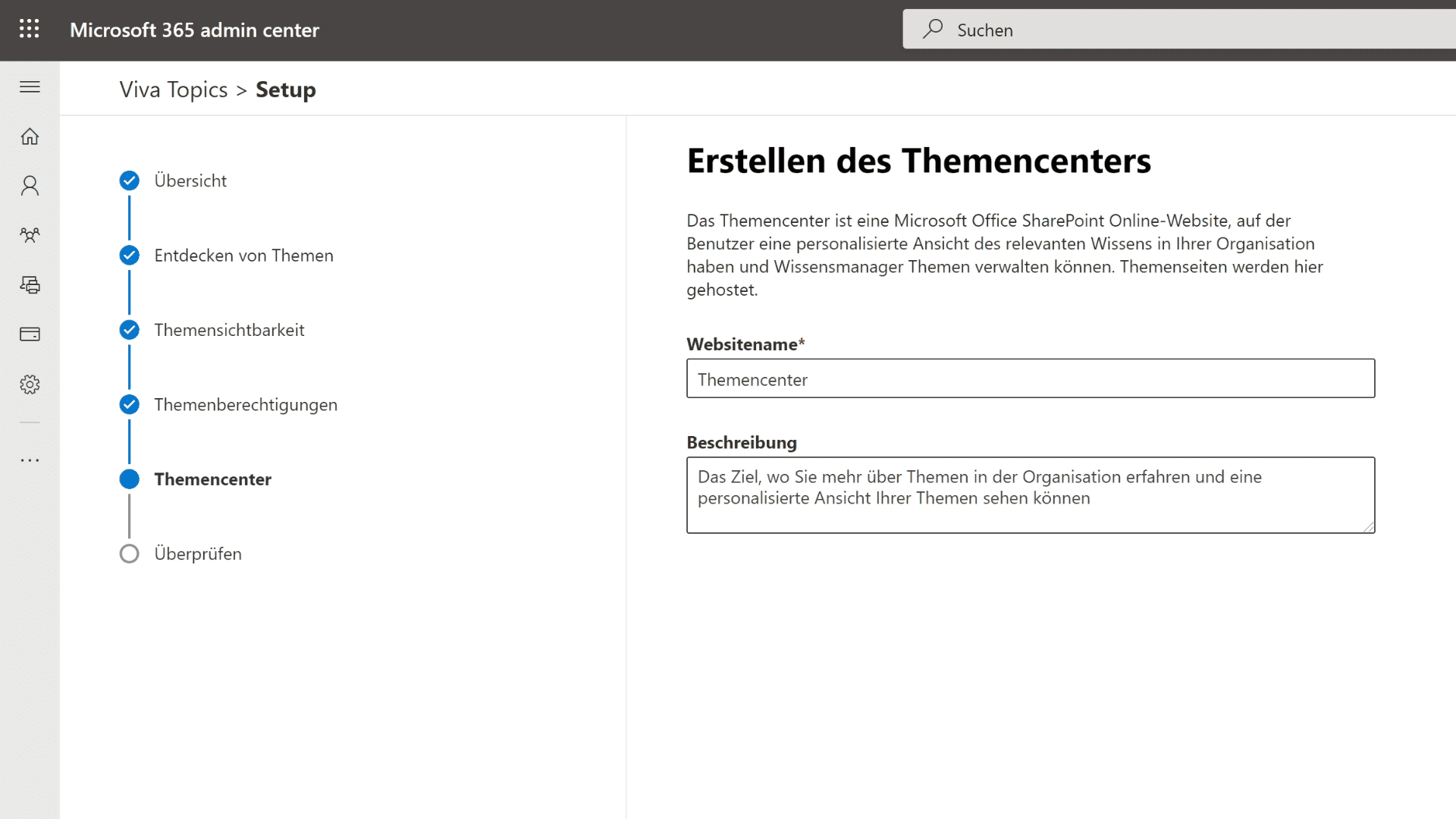The image size is (1456, 819).
Task: Go to Home in the sidebar
Action: click(x=30, y=136)
